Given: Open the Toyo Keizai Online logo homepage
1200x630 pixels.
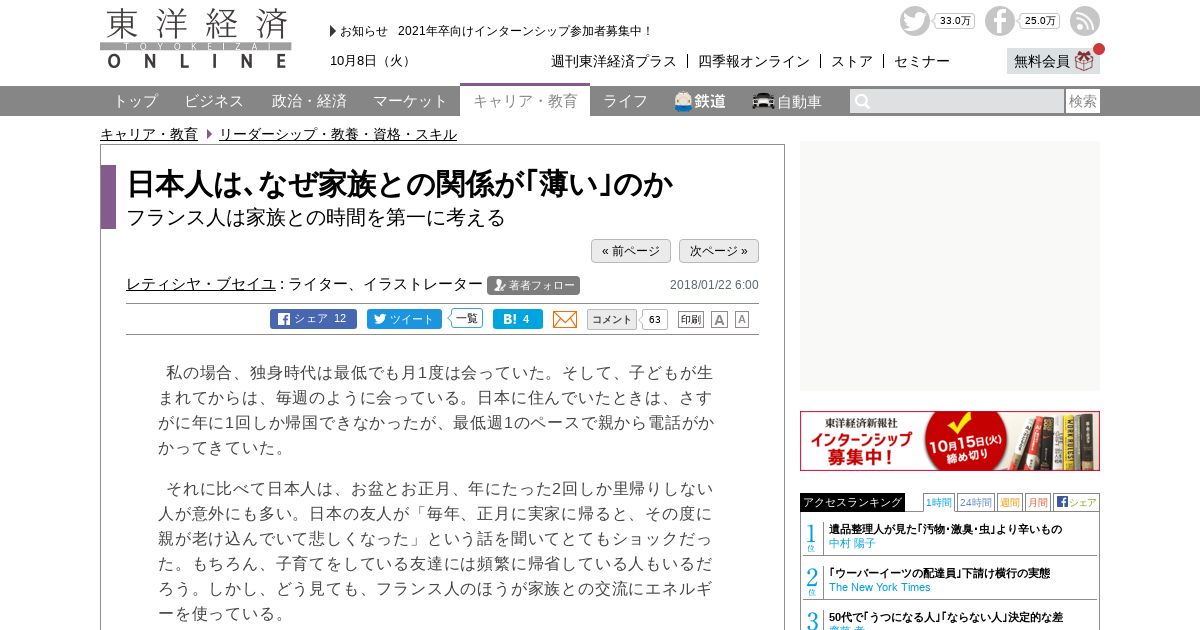Looking at the screenshot, I should tap(196, 39).
